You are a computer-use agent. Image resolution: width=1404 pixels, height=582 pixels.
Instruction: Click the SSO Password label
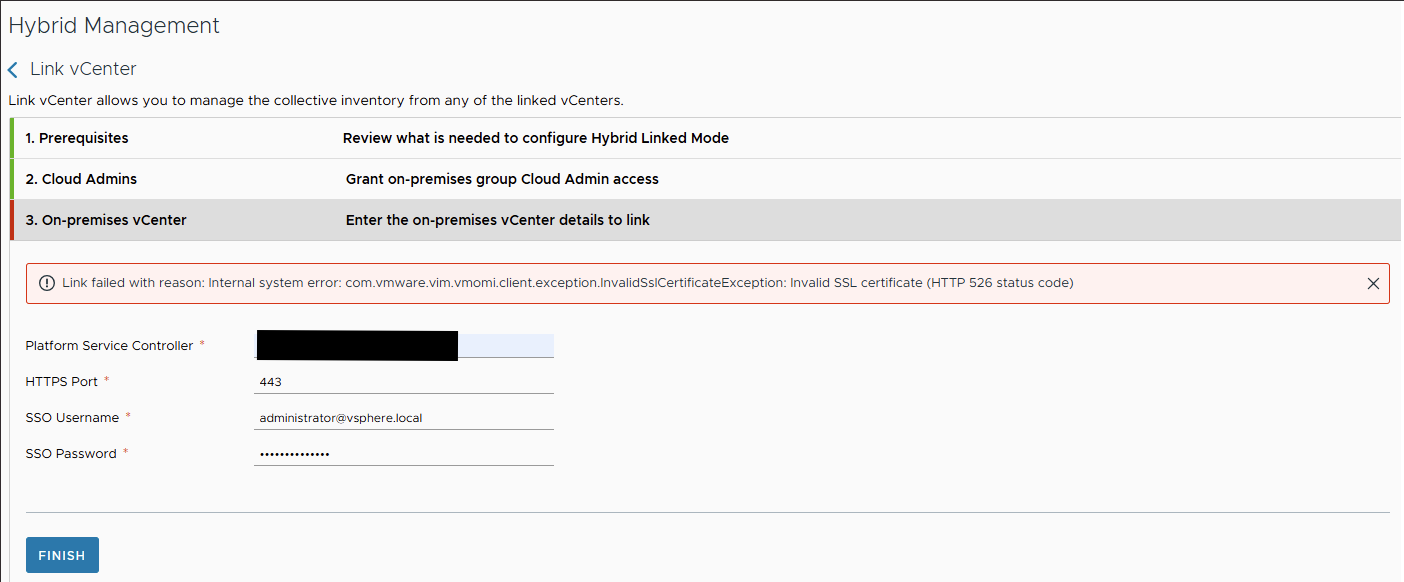71,454
